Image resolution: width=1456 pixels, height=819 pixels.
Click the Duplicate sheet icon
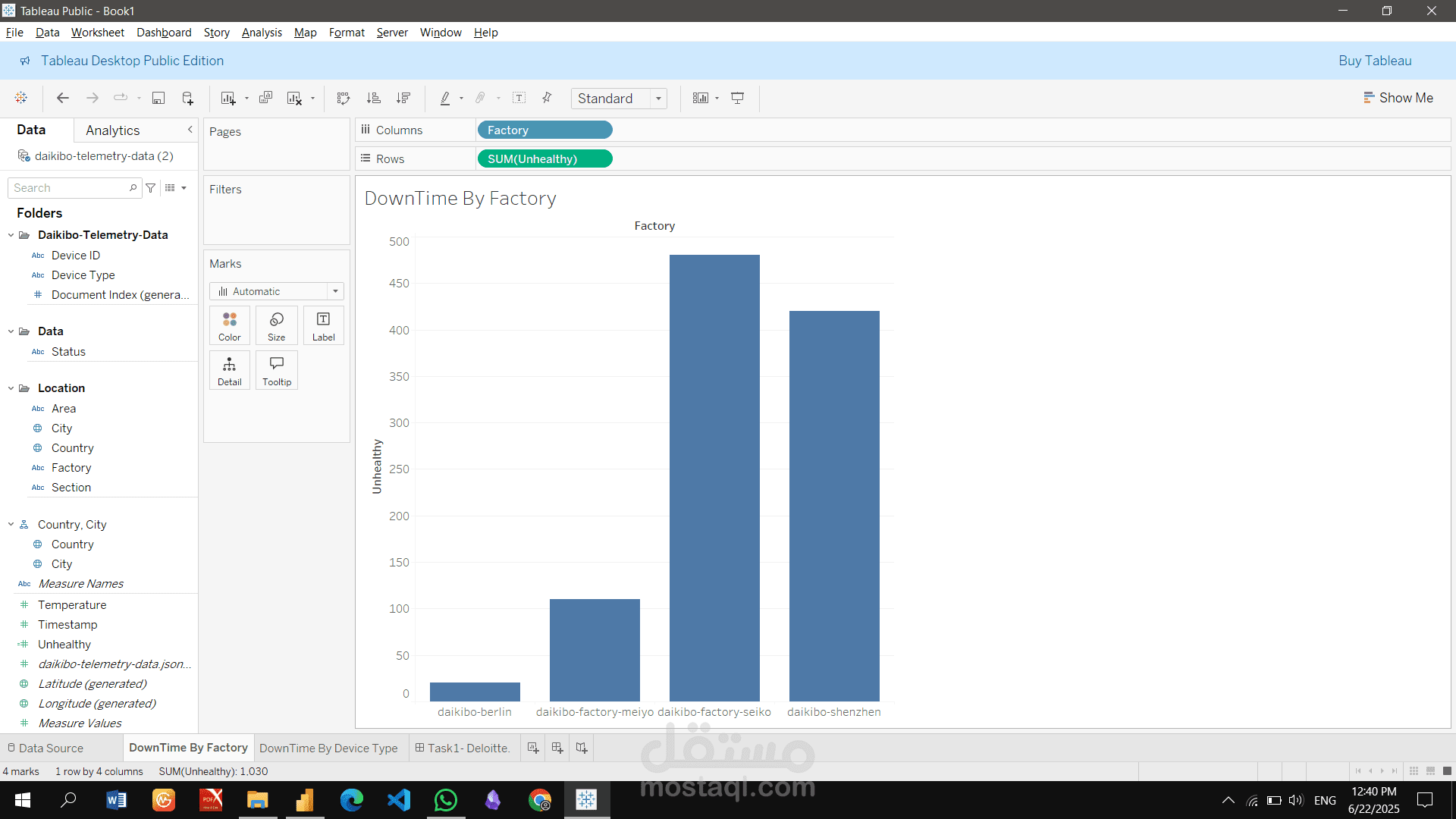point(265,98)
